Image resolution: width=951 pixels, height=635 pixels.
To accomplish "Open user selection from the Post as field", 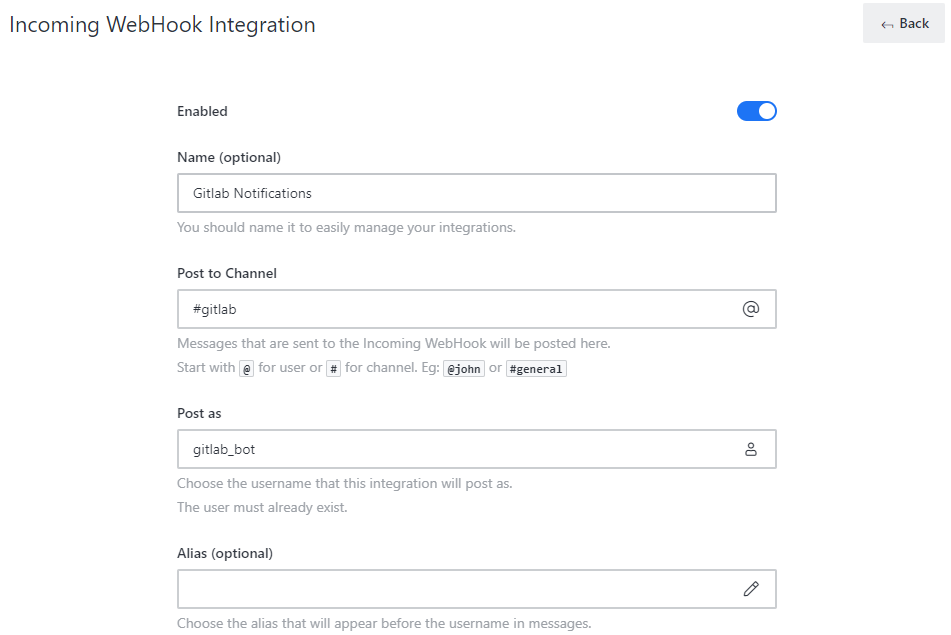I will [x=751, y=449].
